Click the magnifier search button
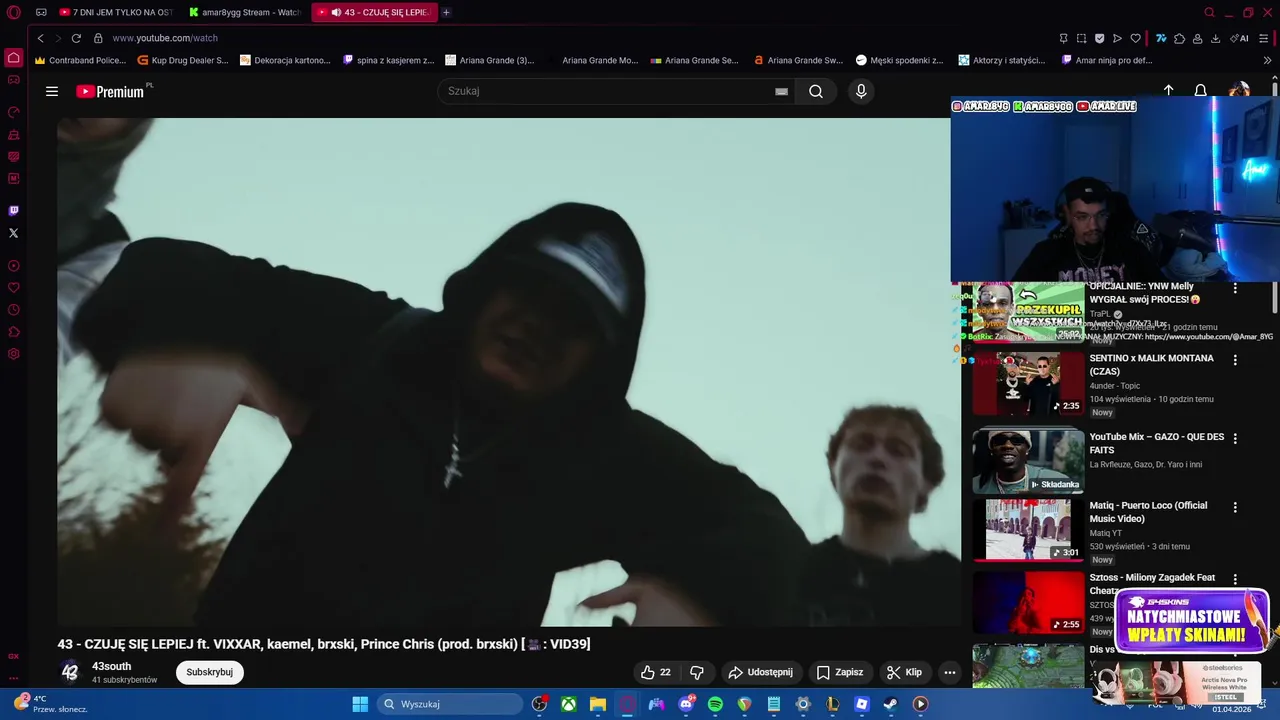This screenshot has height=720, width=1280. pyautogui.click(x=816, y=91)
